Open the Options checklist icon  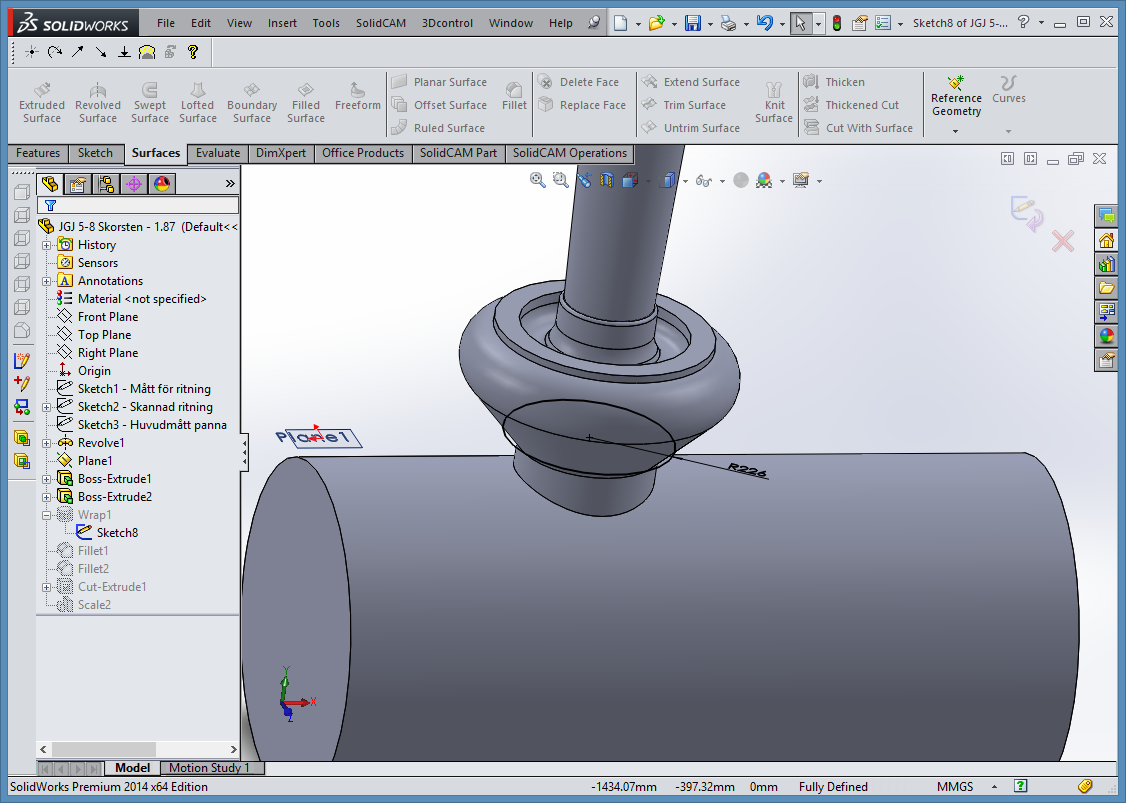(883, 23)
